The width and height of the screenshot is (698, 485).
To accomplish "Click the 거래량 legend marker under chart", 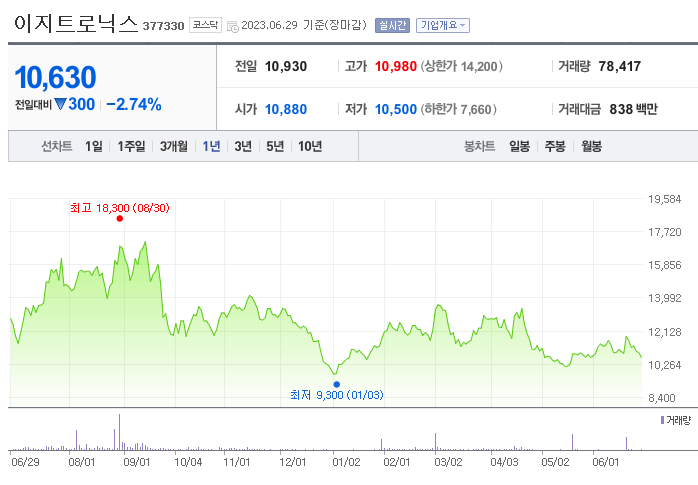I will coord(662,420).
